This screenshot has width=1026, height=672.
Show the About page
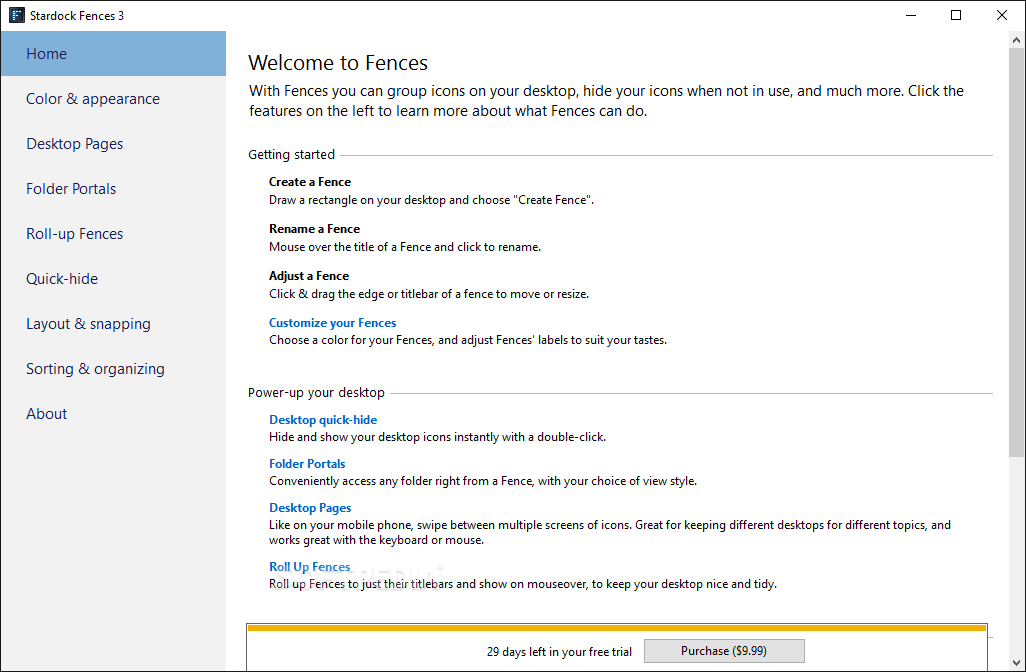(113, 414)
